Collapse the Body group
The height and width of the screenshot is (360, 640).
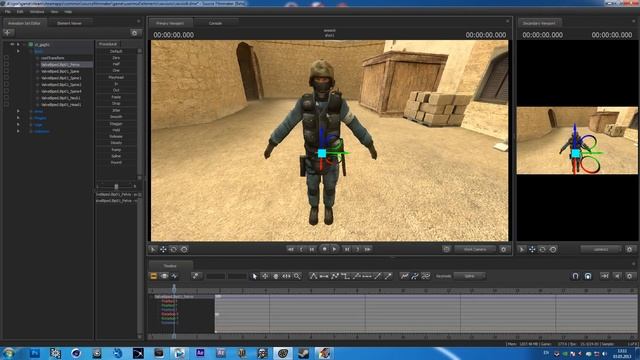[18, 51]
